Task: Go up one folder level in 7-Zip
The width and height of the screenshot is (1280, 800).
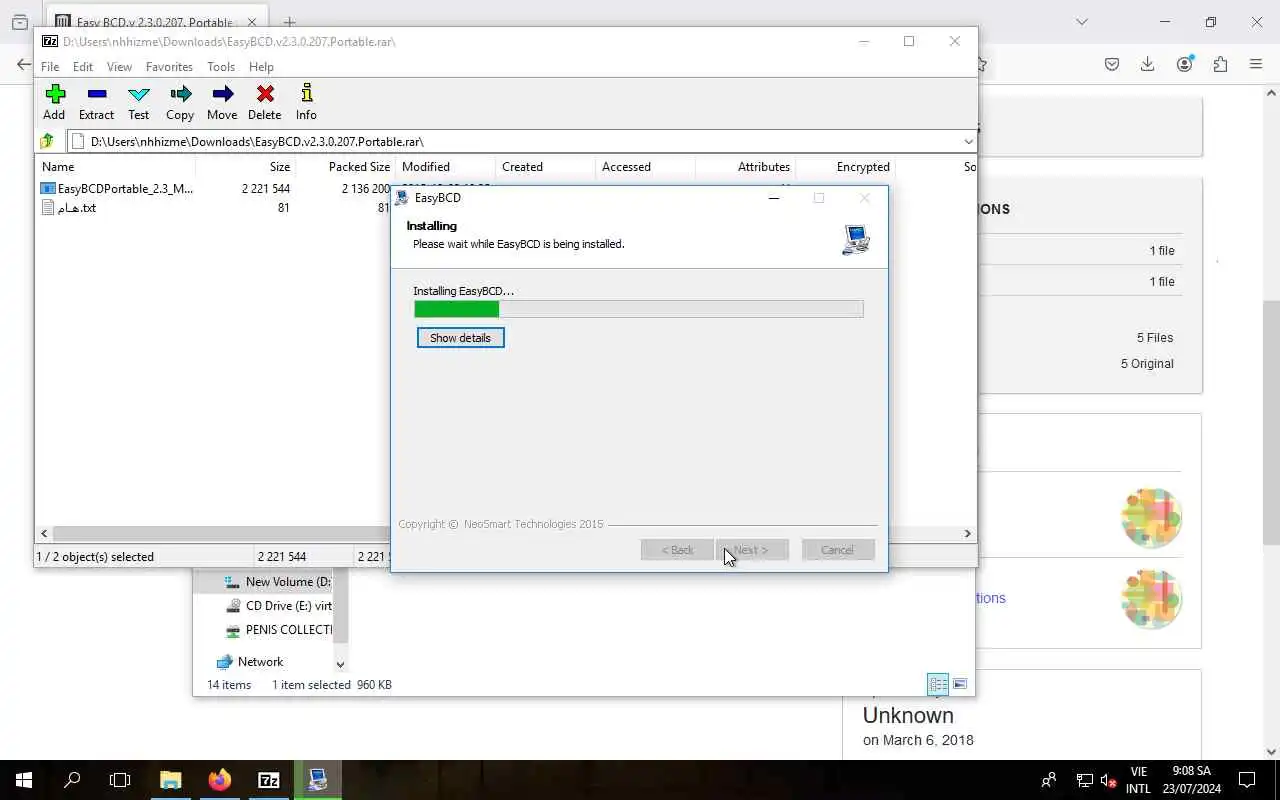Action: click(x=47, y=141)
